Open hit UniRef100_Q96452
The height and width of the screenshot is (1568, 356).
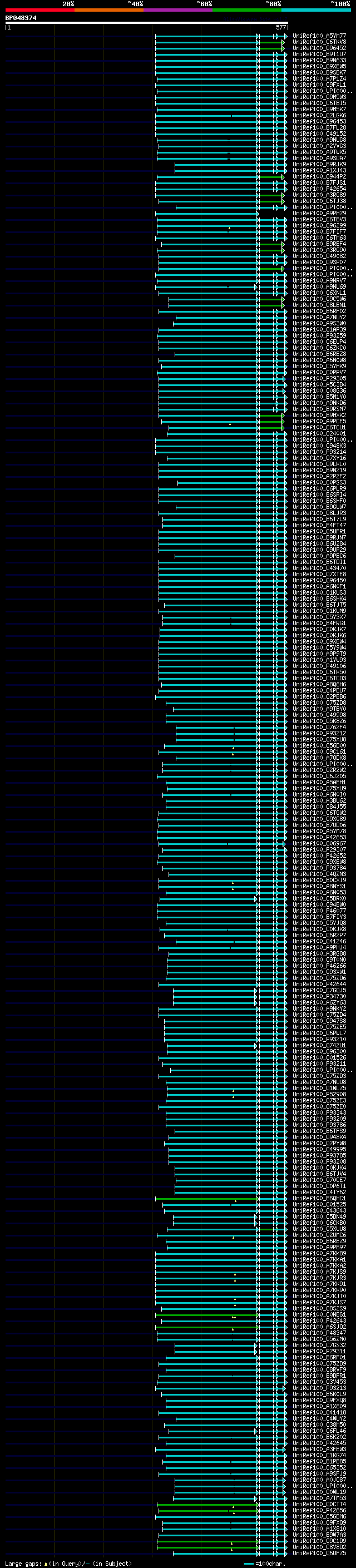pyautogui.click(x=319, y=48)
